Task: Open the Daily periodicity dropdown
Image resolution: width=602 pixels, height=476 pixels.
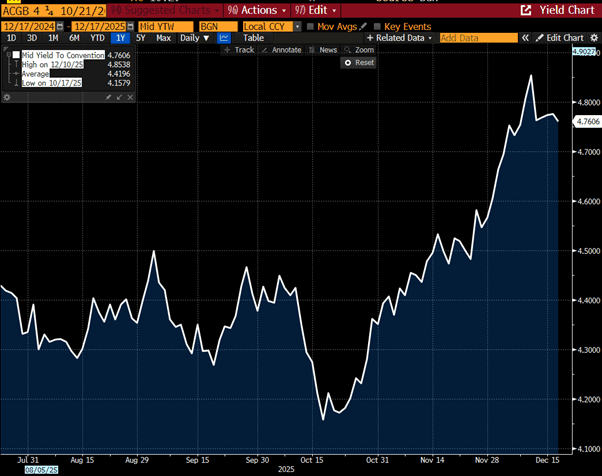Action: (195, 38)
